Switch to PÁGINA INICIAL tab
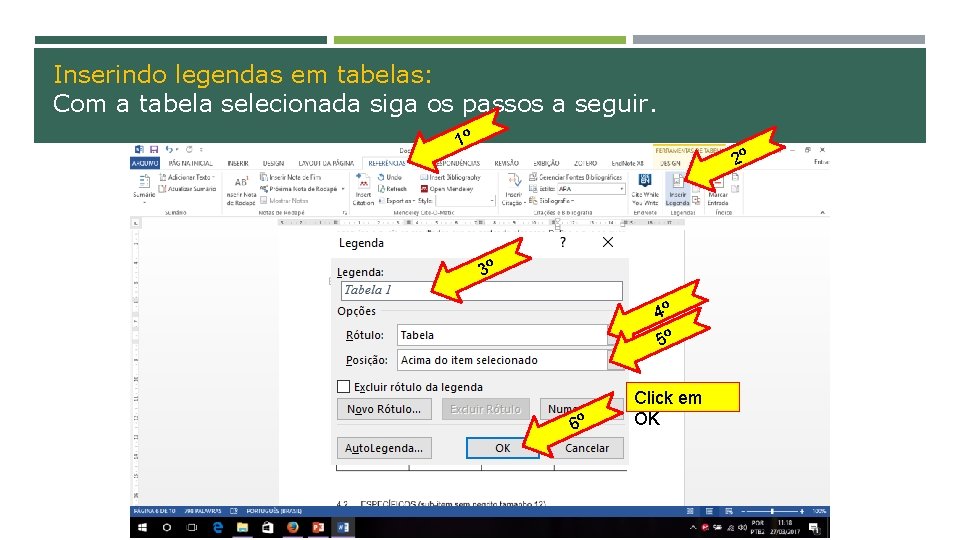The width and height of the screenshot is (960, 540). pos(190,163)
